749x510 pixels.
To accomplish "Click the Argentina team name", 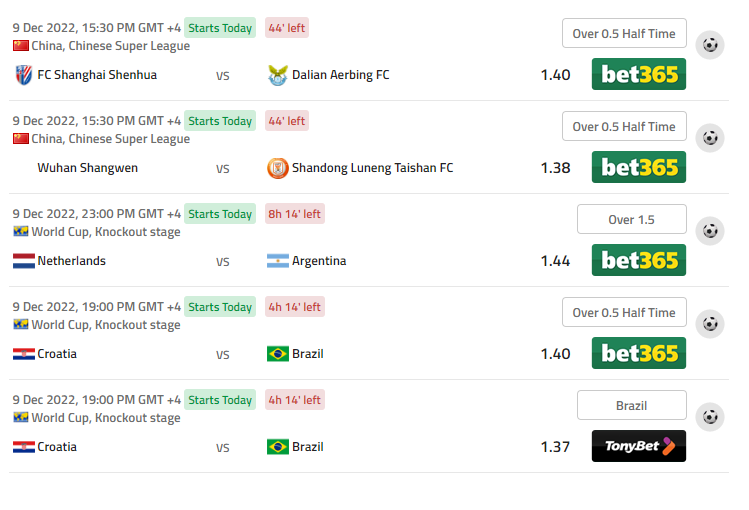I will (x=319, y=261).
